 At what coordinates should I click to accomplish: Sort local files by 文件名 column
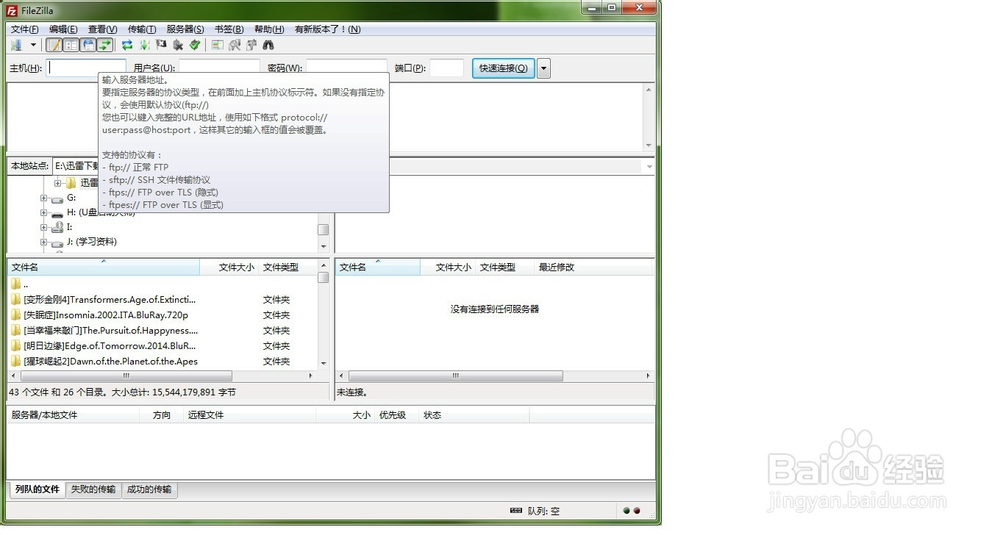pos(103,267)
